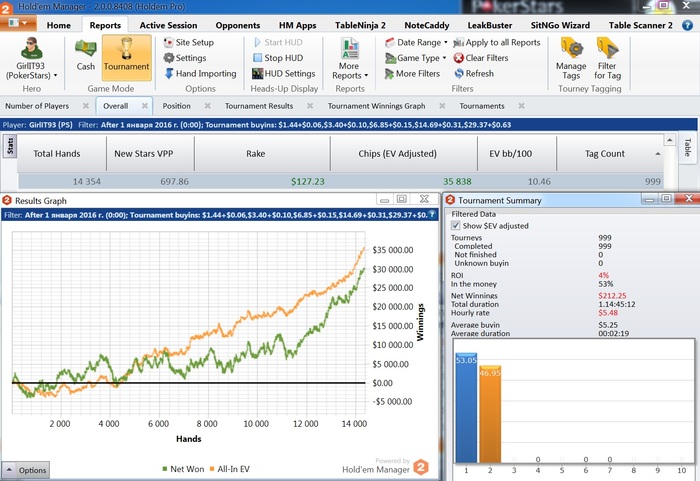Close the Number of Players report tab
The image size is (700, 481).
(86, 106)
